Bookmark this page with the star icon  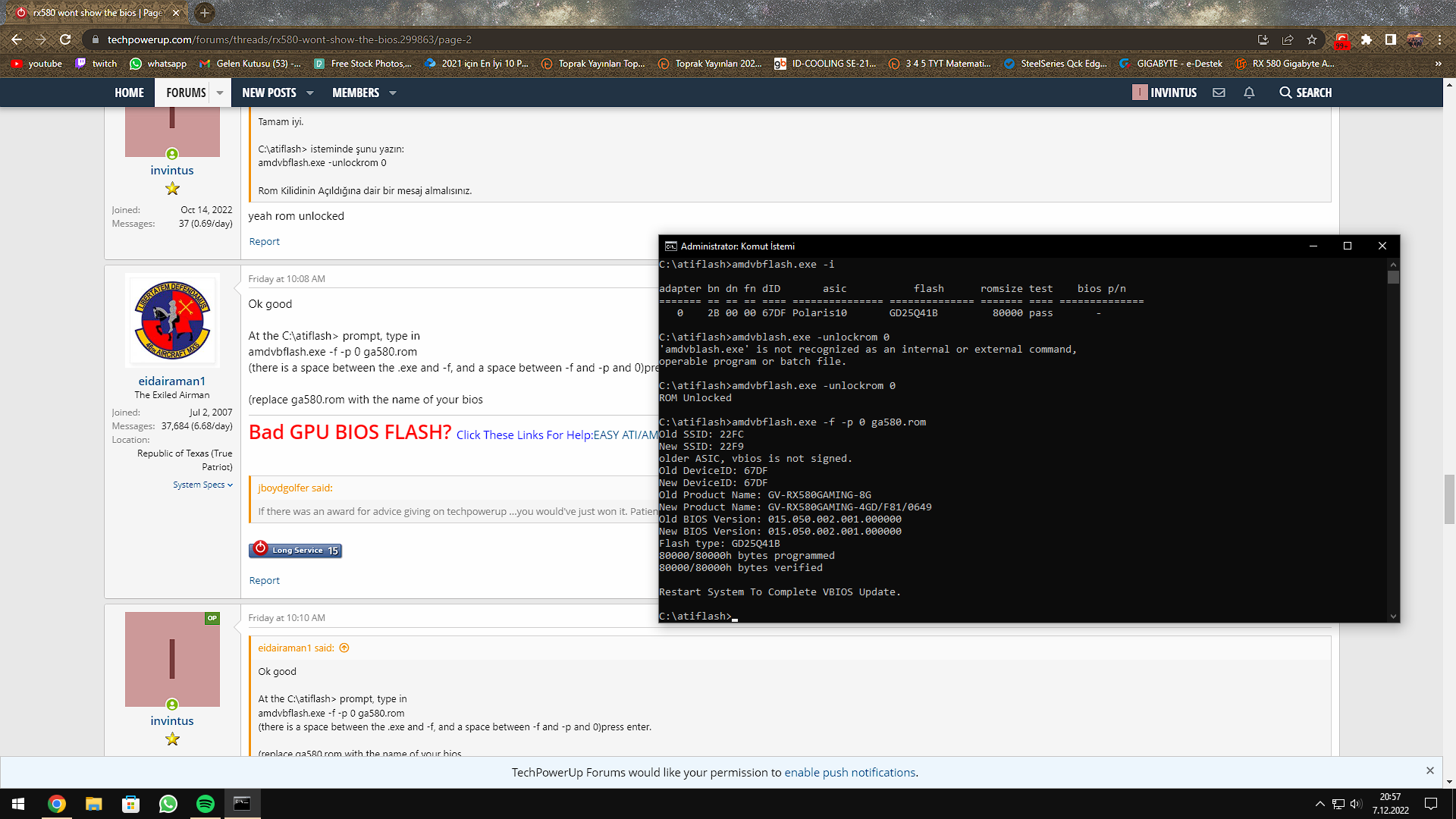point(1312,39)
